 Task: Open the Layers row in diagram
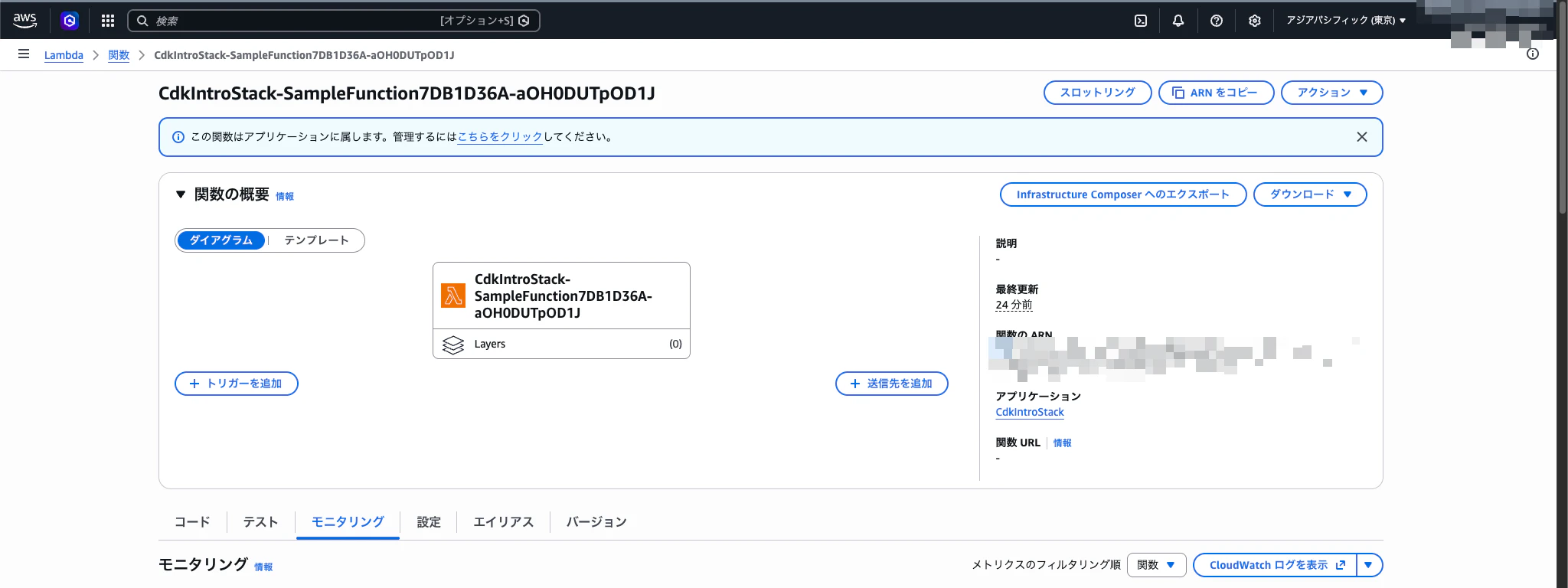coord(561,345)
